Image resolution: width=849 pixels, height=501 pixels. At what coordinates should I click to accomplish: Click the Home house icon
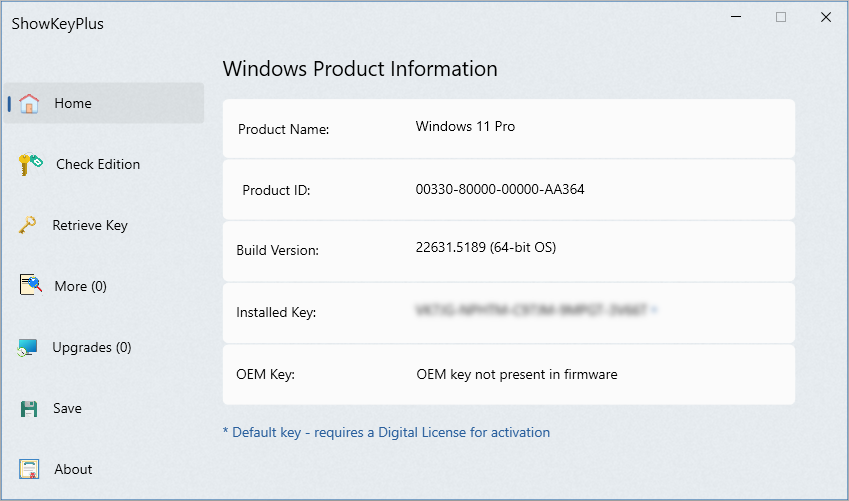(29, 103)
